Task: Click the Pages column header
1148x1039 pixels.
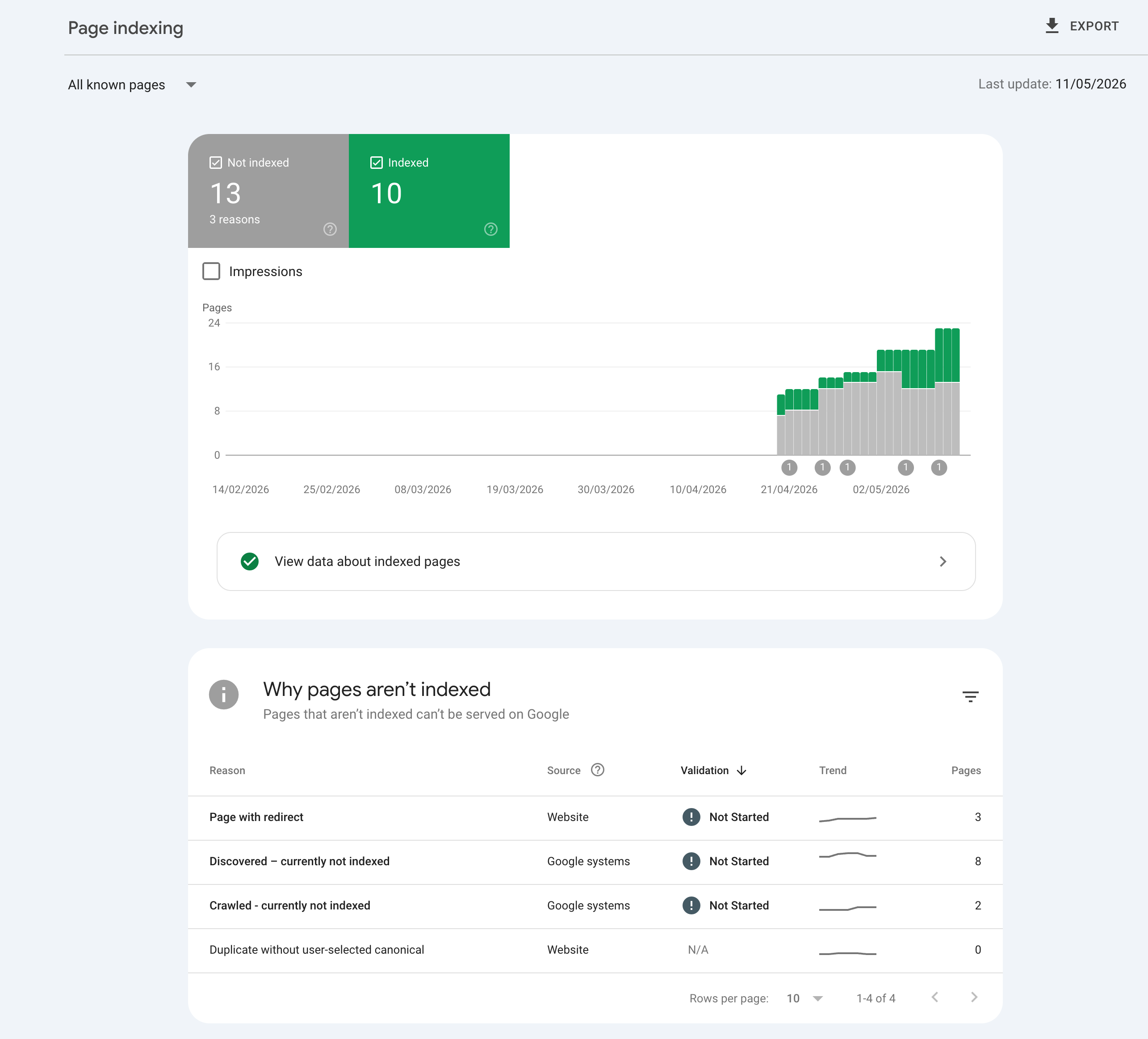Action: (966, 770)
